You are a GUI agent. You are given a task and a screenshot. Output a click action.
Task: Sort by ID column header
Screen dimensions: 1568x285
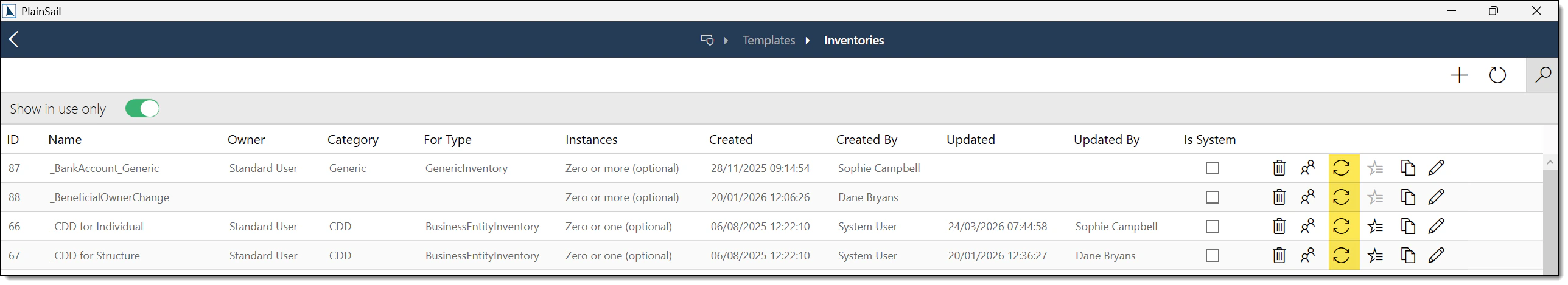pos(13,139)
